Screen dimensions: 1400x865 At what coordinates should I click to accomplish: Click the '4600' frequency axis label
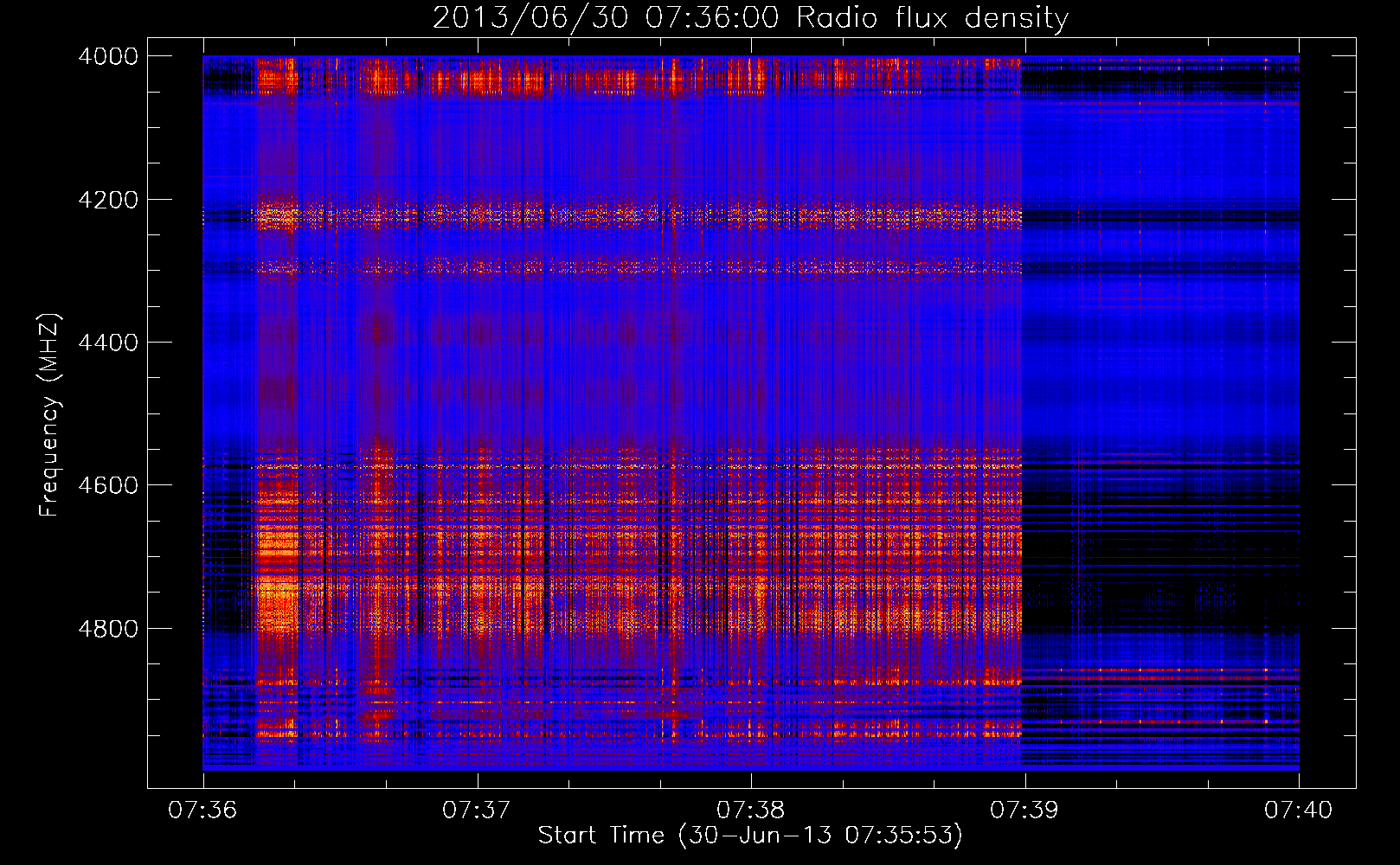pos(108,485)
